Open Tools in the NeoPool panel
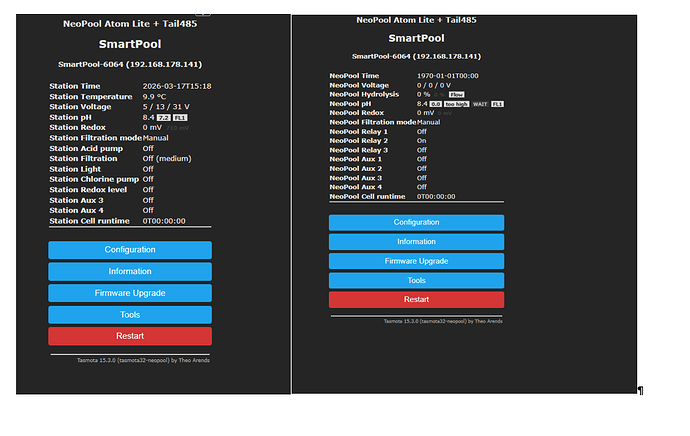Screen dimensions: 690x436 416,281
